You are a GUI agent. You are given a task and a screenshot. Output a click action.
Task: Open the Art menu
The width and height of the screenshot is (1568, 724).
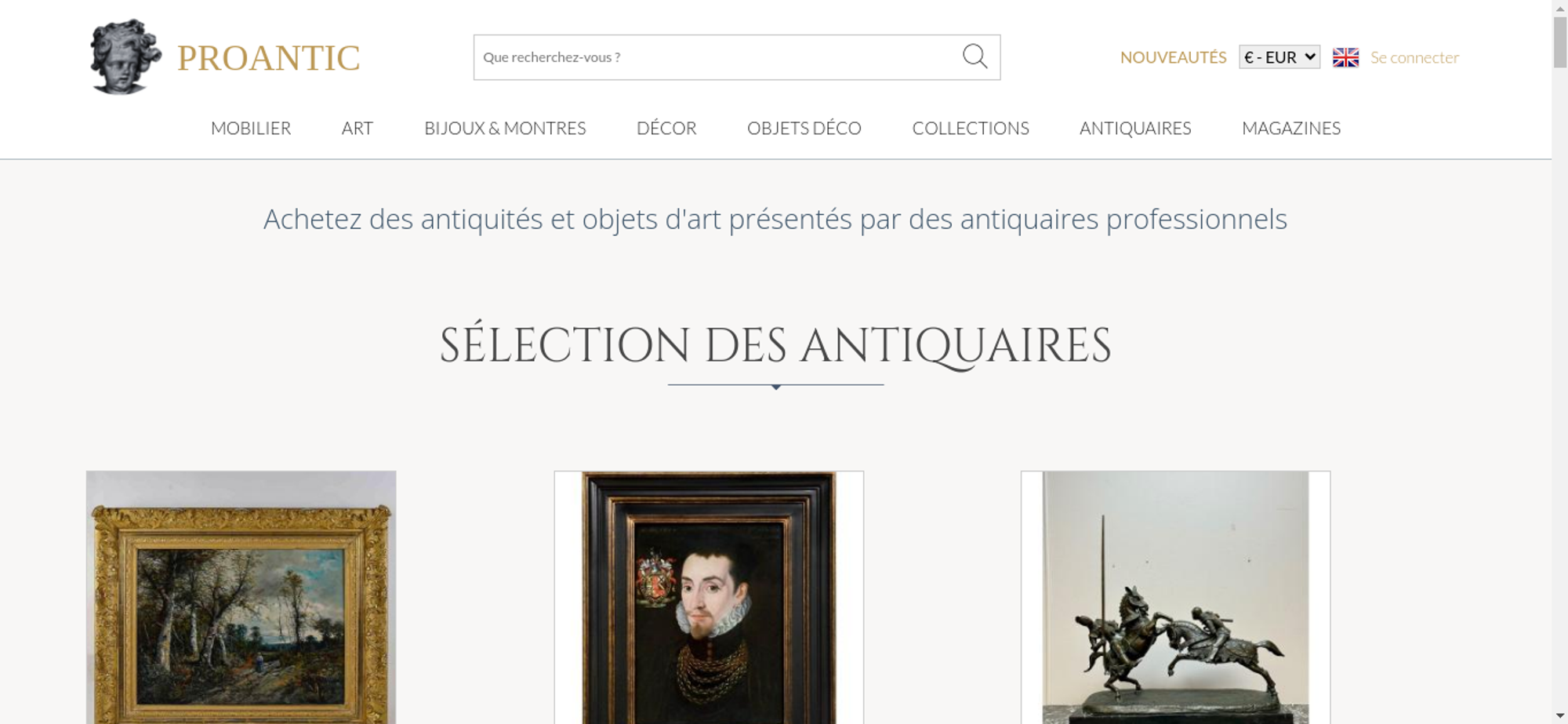(x=358, y=128)
